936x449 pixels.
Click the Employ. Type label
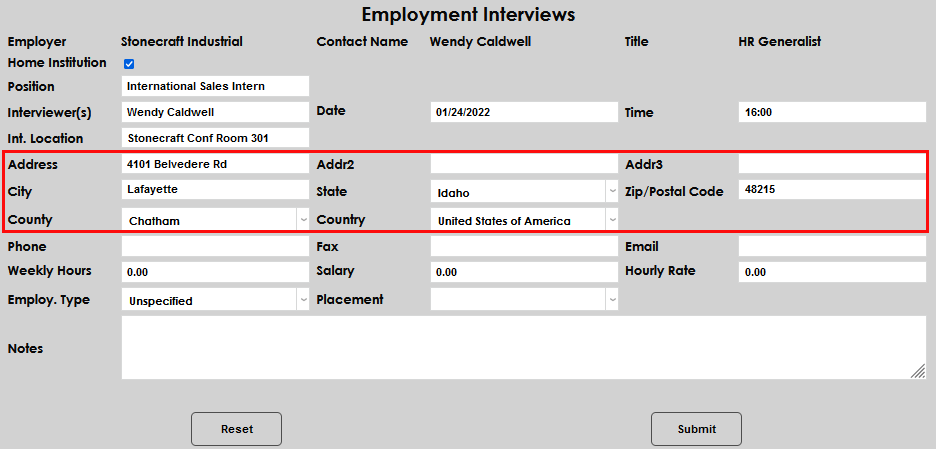click(x=49, y=300)
